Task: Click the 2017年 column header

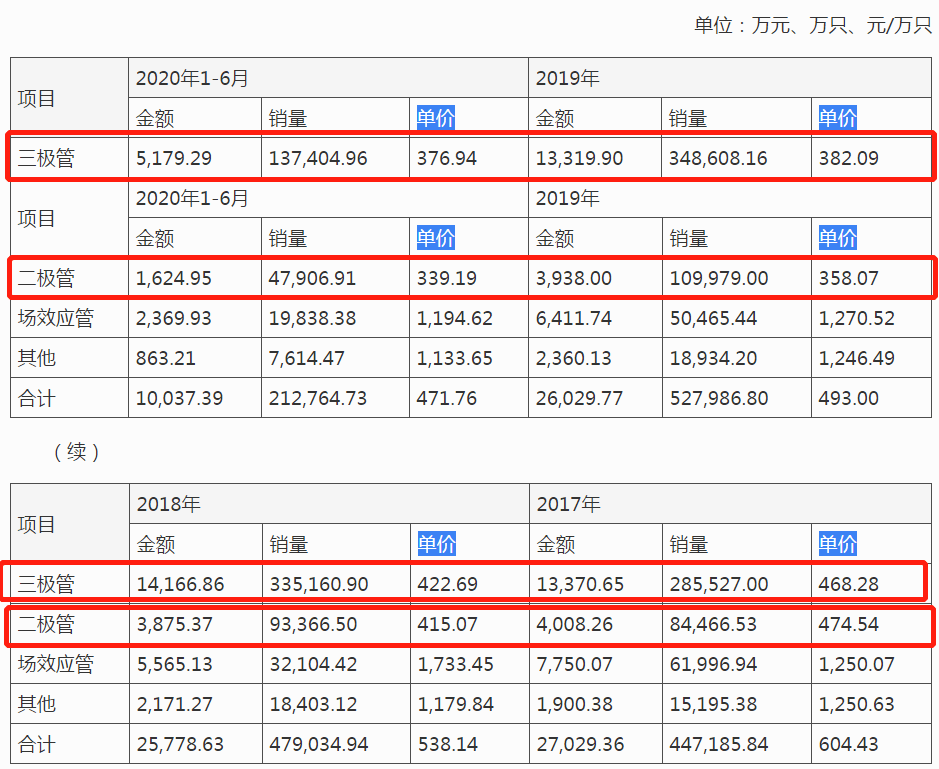Action: coord(567,504)
